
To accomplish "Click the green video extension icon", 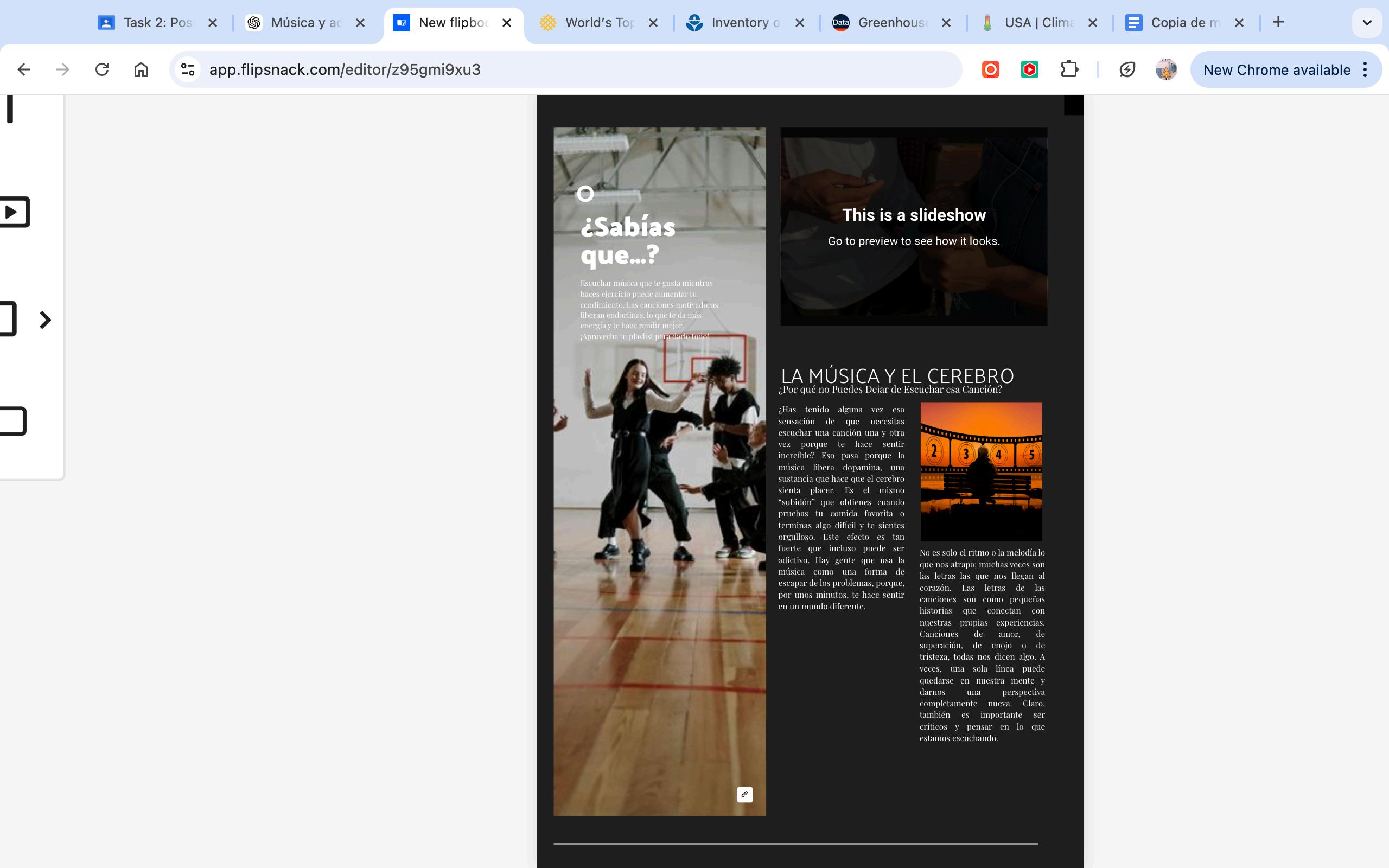I will click(1030, 69).
